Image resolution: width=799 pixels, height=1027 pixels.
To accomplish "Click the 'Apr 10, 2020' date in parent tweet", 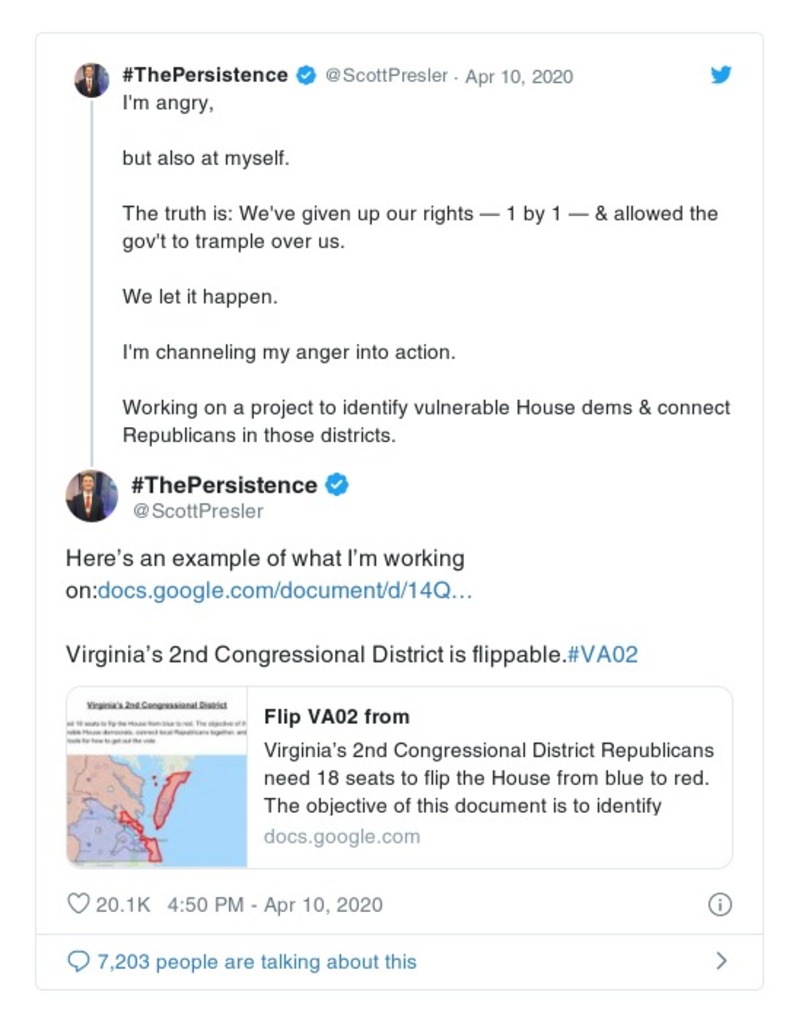I will pyautogui.click(x=519, y=76).
